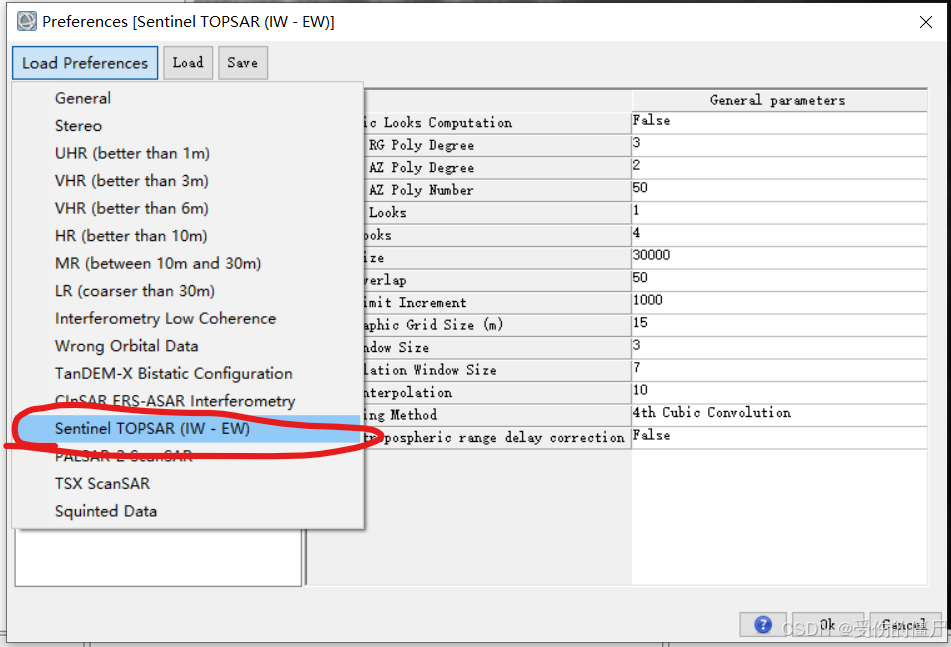Click AZ Poly Number row label

coord(421,190)
